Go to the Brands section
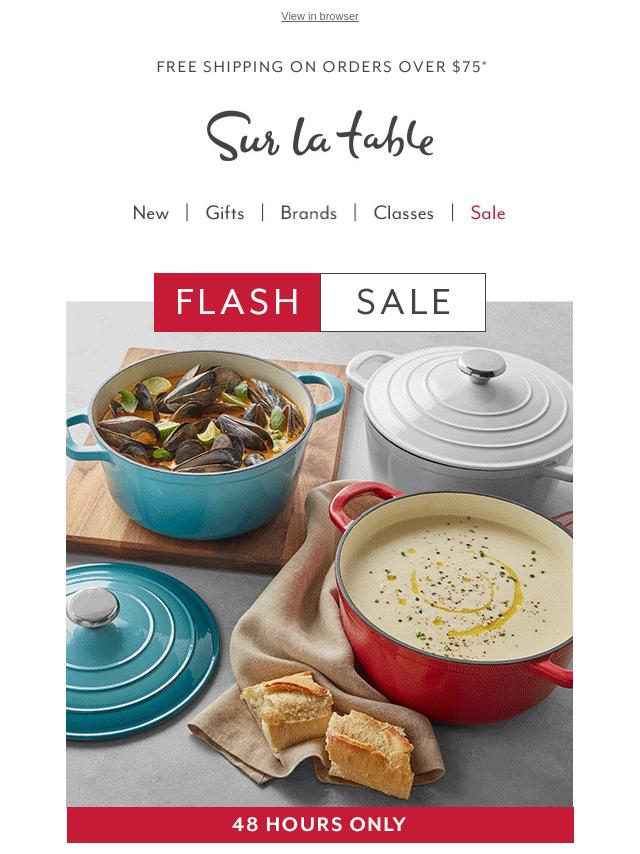 tap(308, 213)
